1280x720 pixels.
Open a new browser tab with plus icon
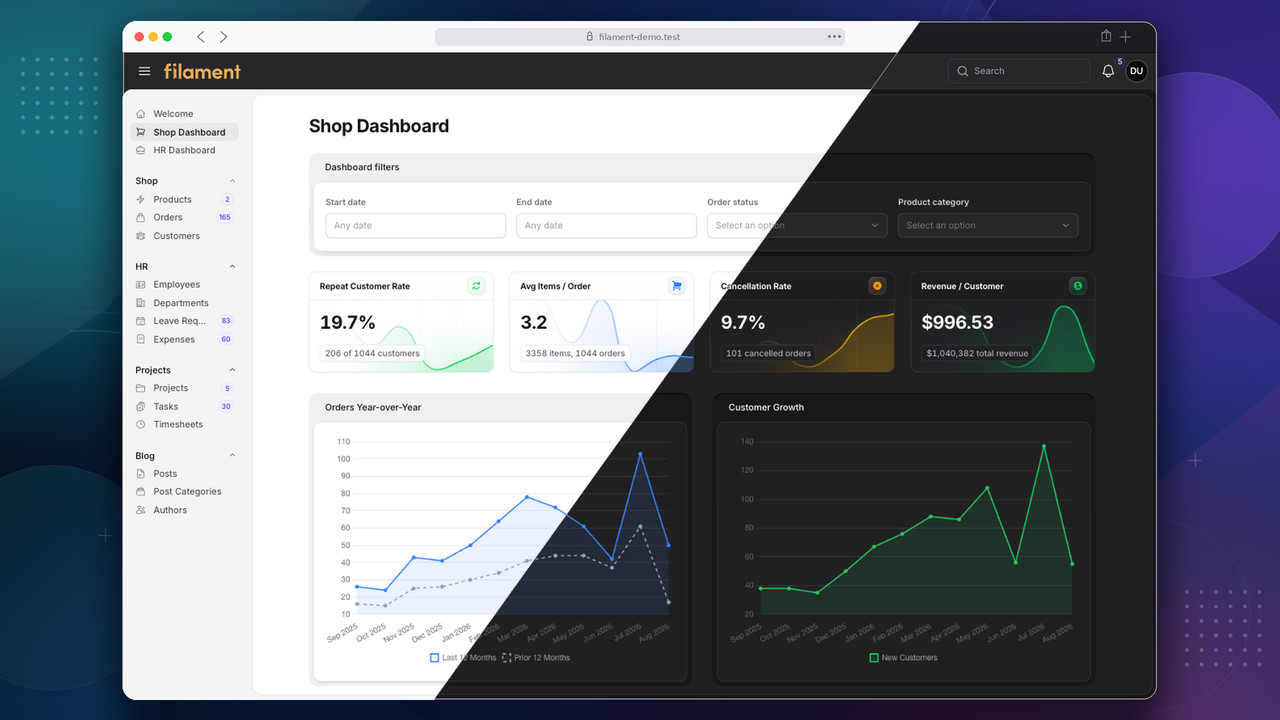(x=1126, y=37)
